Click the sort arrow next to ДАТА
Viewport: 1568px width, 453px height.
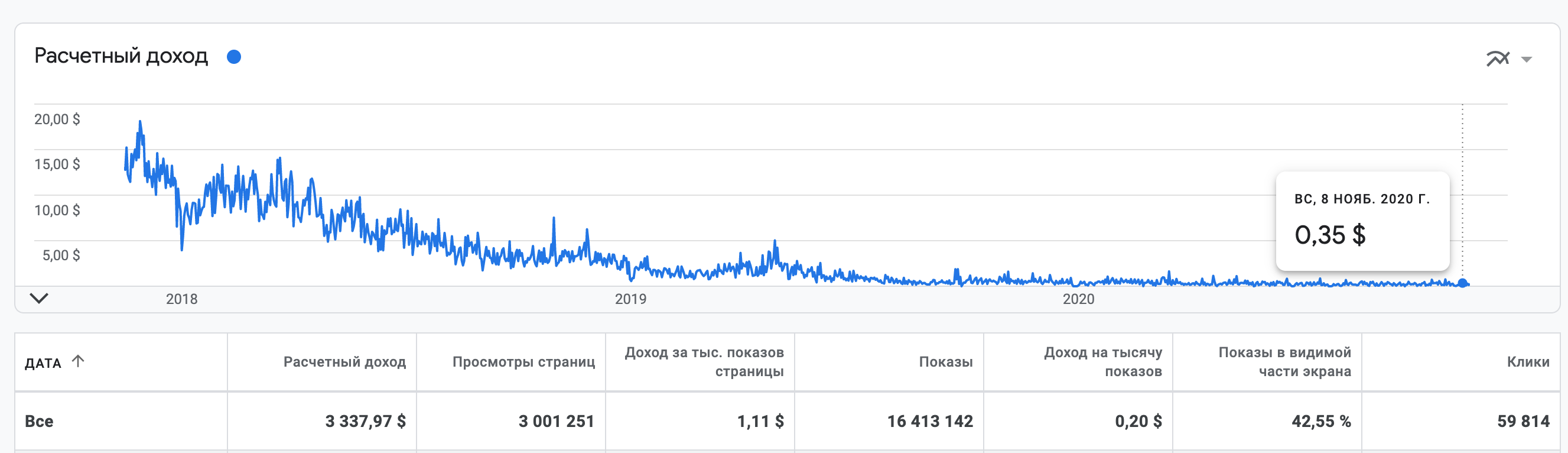78,361
